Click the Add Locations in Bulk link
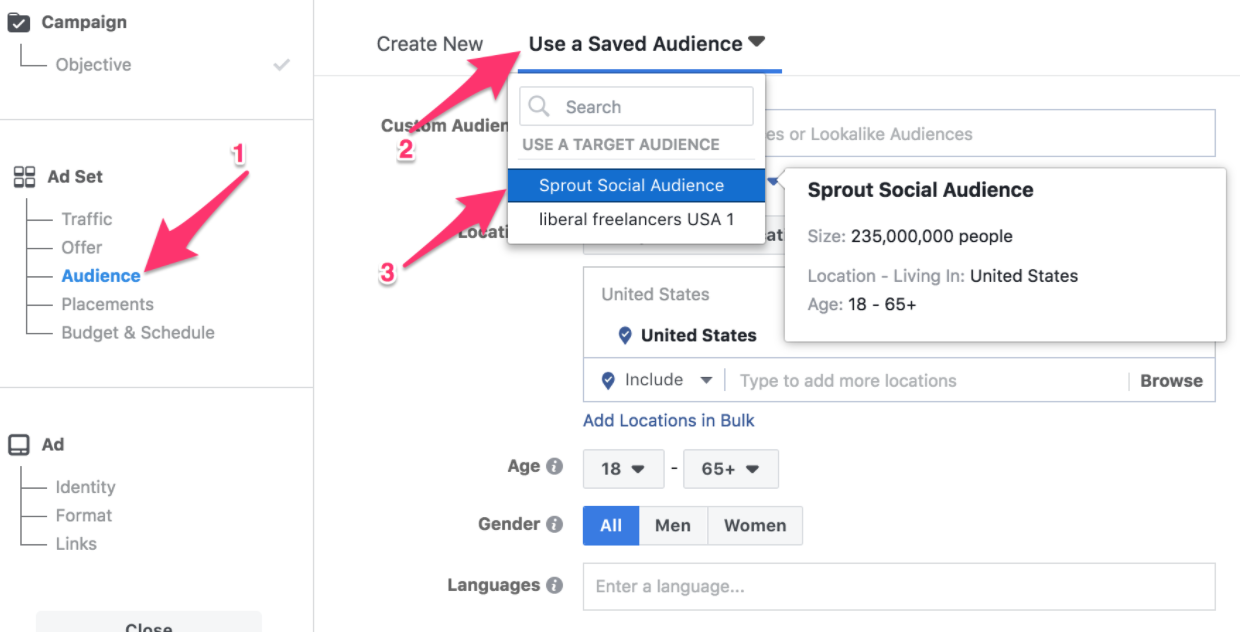 tap(668, 420)
